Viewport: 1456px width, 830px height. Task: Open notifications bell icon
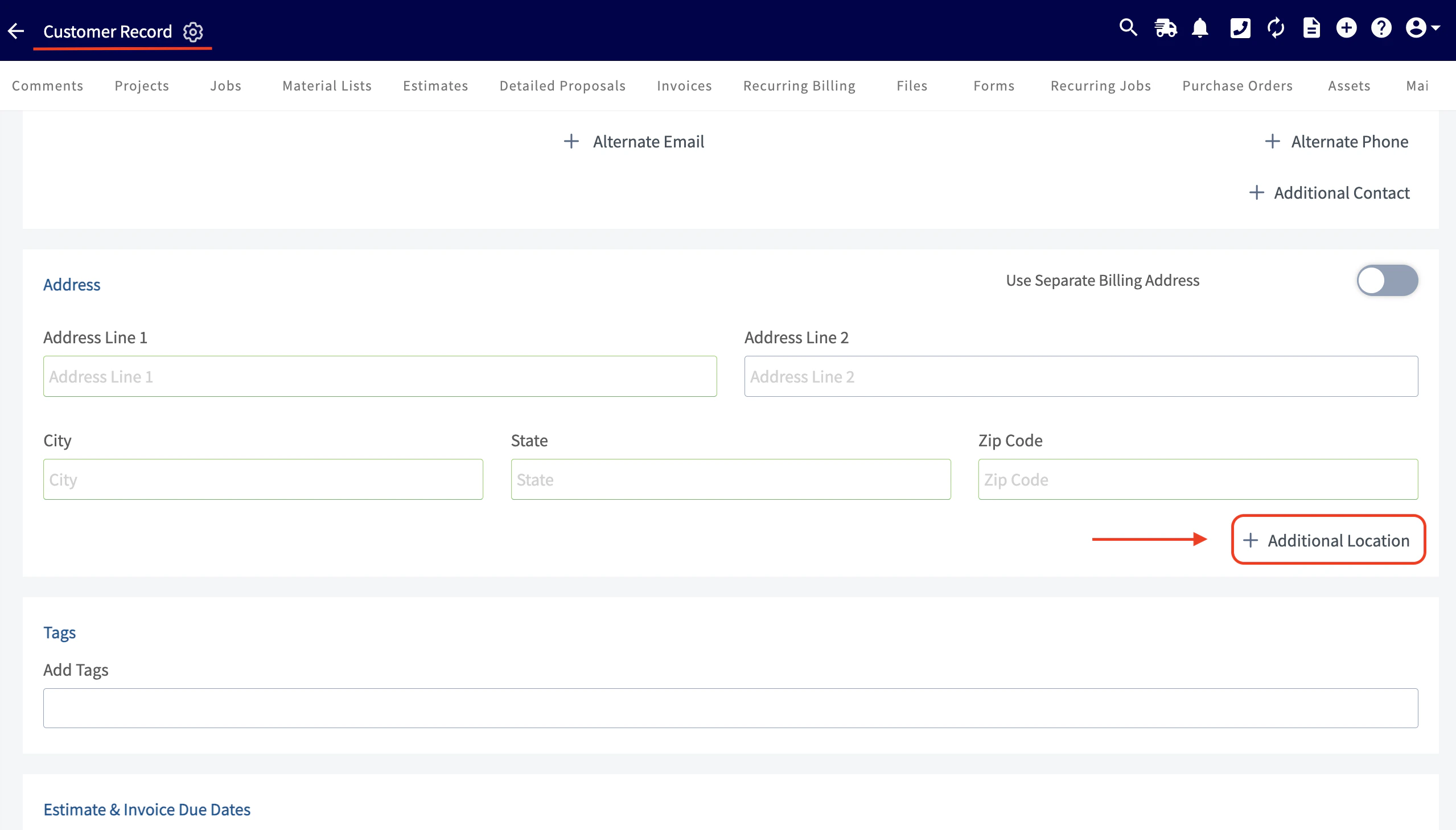pyautogui.click(x=1200, y=28)
